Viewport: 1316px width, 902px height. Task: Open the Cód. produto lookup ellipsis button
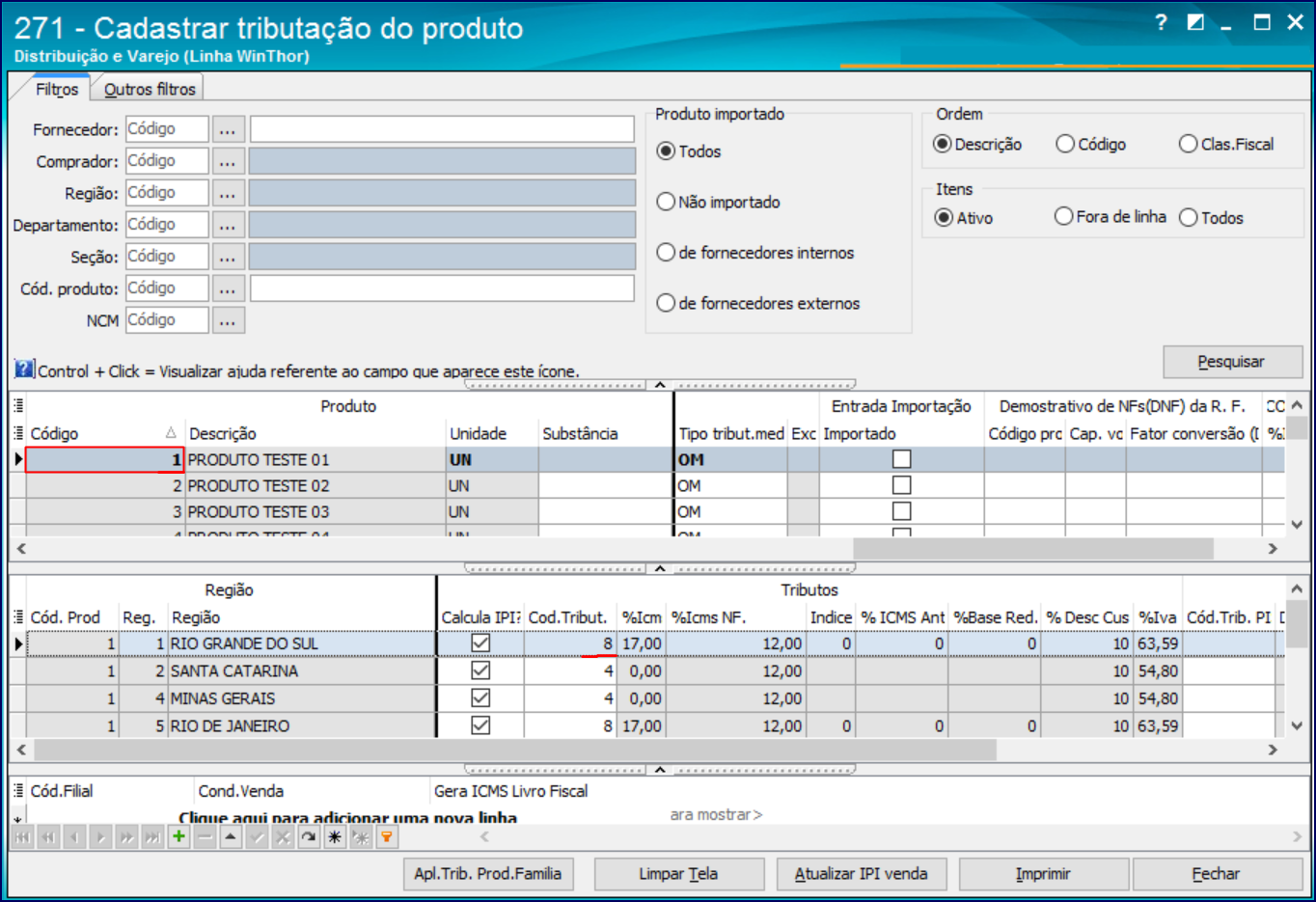pyautogui.click(x=228, y=288)
